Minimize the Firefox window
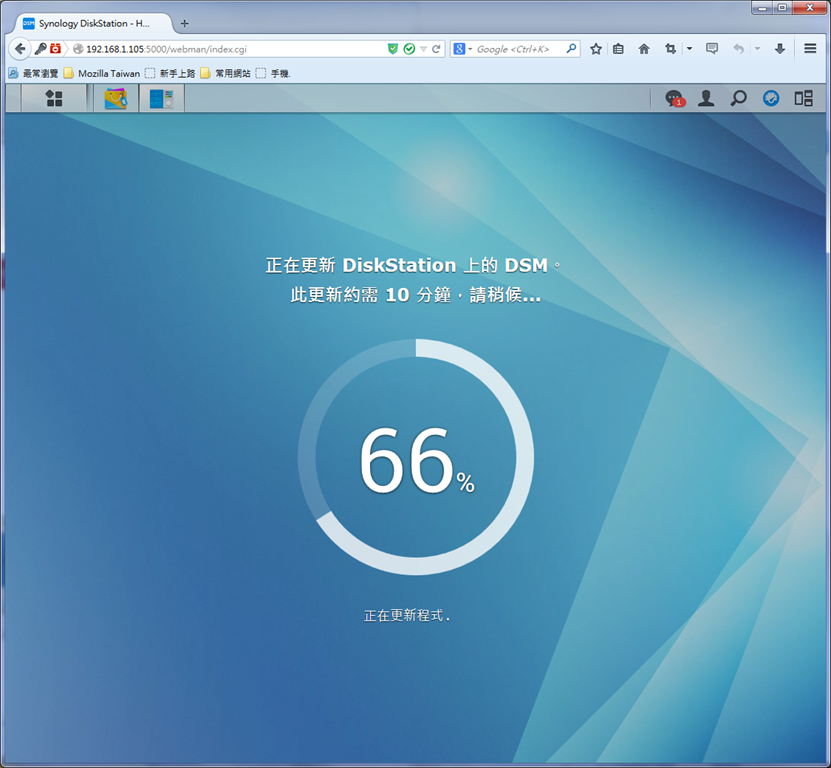The height and width of the screenshot is (768, 831). (762, 7)
